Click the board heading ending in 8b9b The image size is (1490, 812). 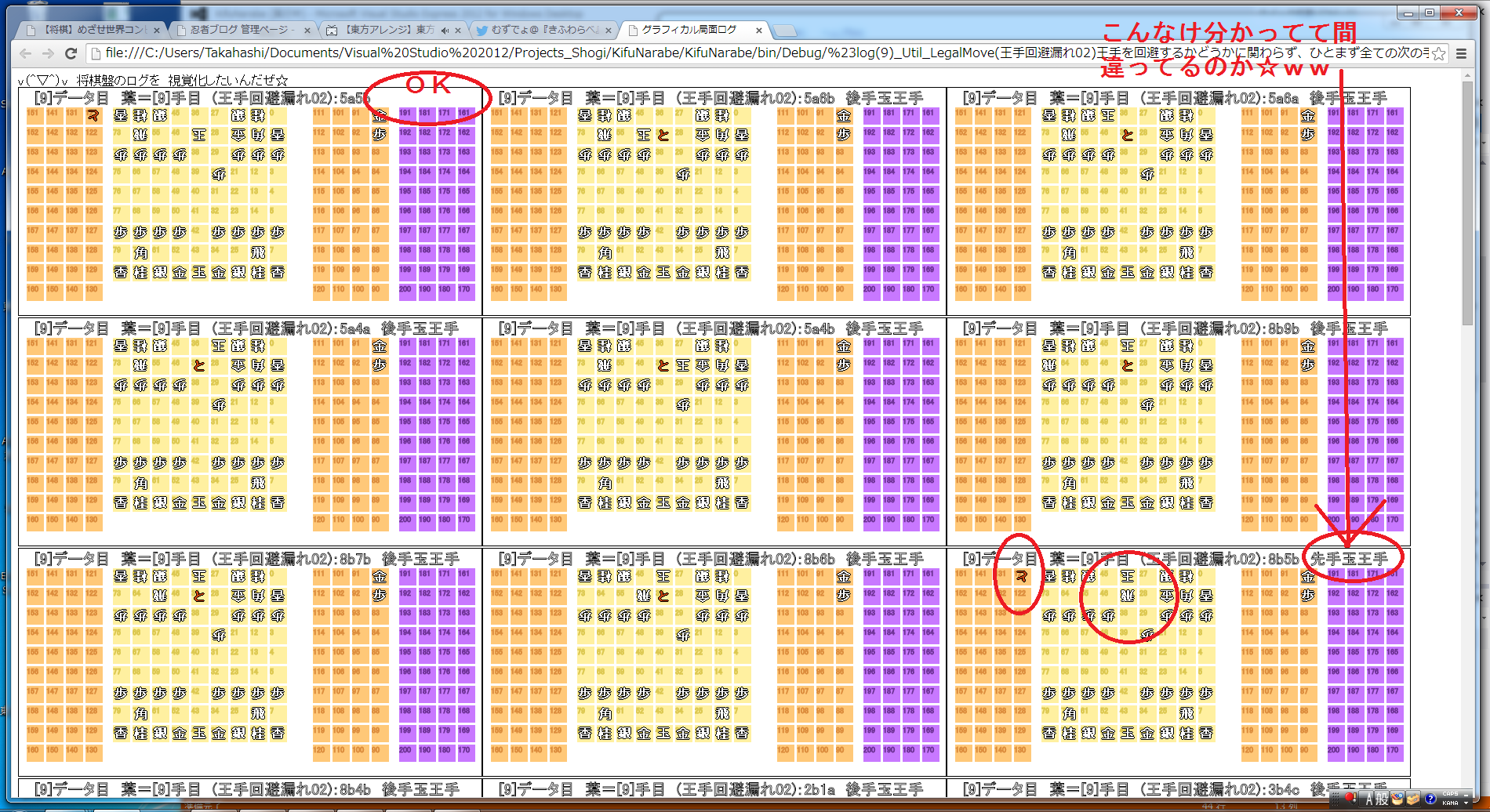(1175, 328)
